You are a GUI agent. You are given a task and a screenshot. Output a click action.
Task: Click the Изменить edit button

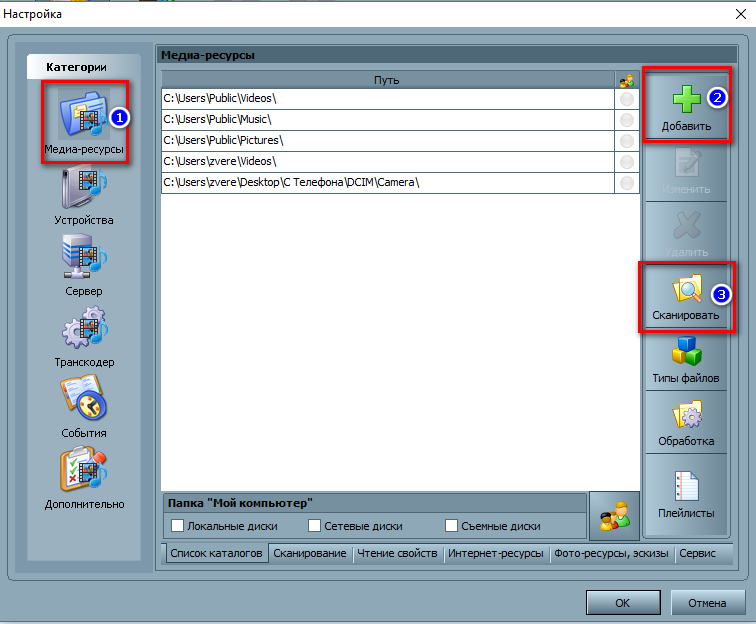686,171
